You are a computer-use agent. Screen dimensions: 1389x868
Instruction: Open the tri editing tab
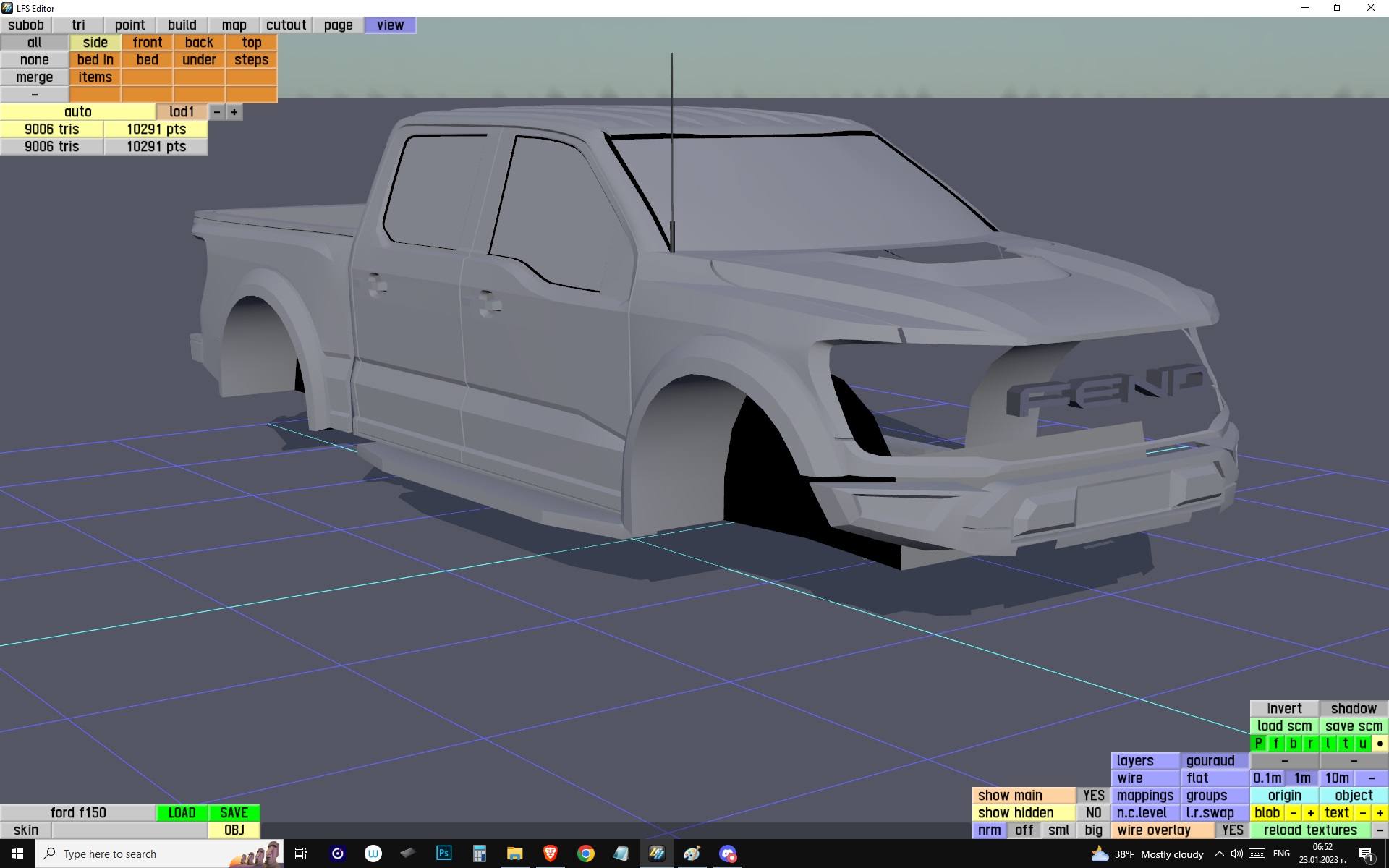pos(78,25)
